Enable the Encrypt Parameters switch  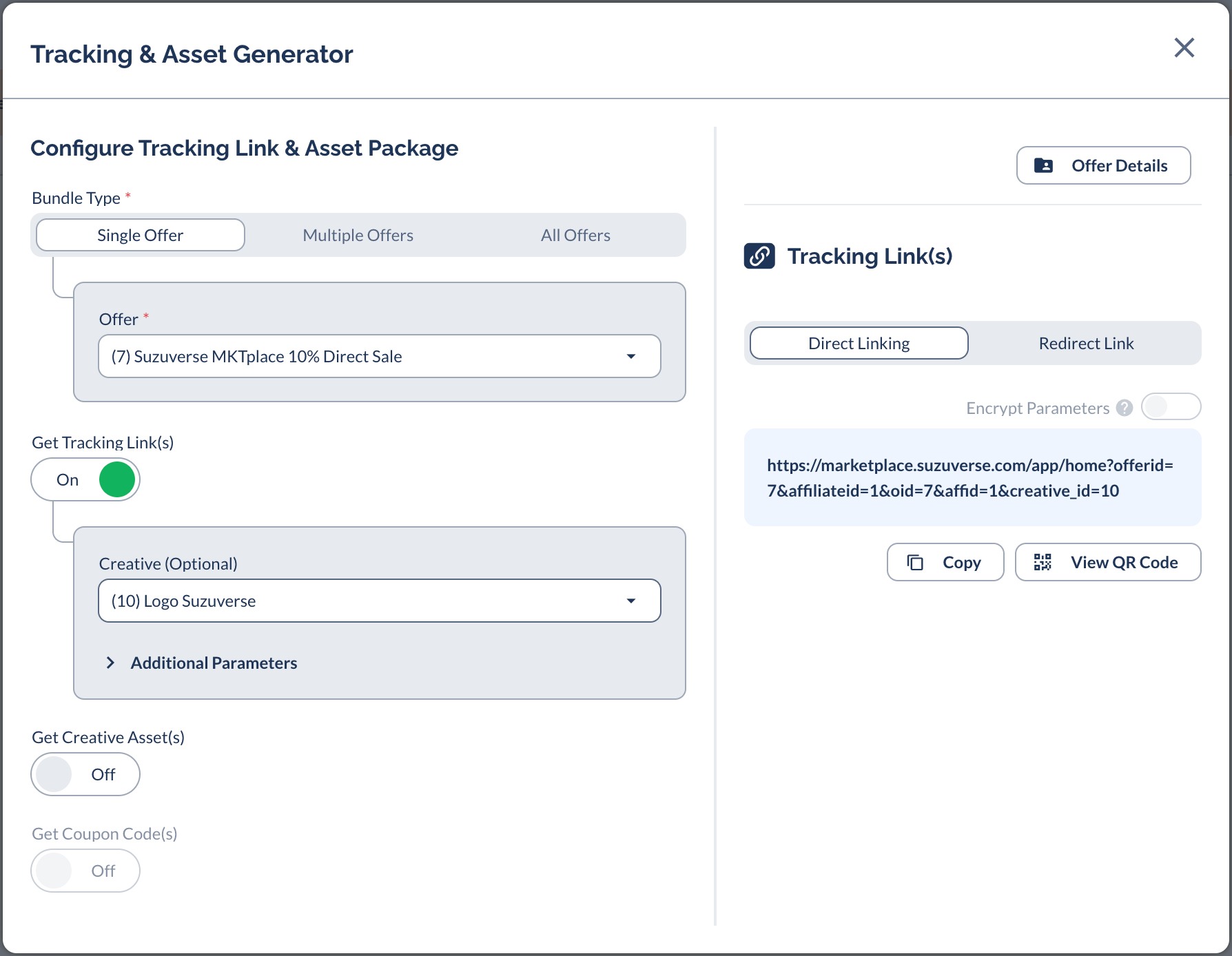(1171, 406)
